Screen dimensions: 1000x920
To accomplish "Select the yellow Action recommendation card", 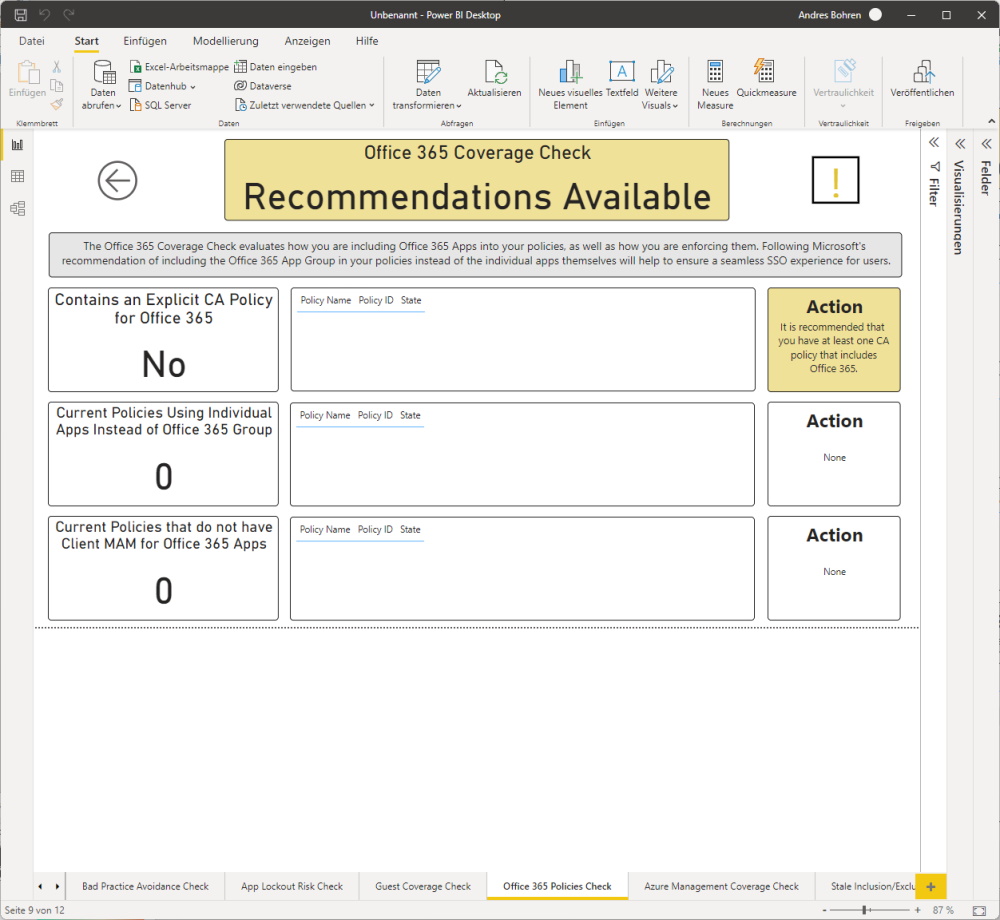I will (834, 339).
